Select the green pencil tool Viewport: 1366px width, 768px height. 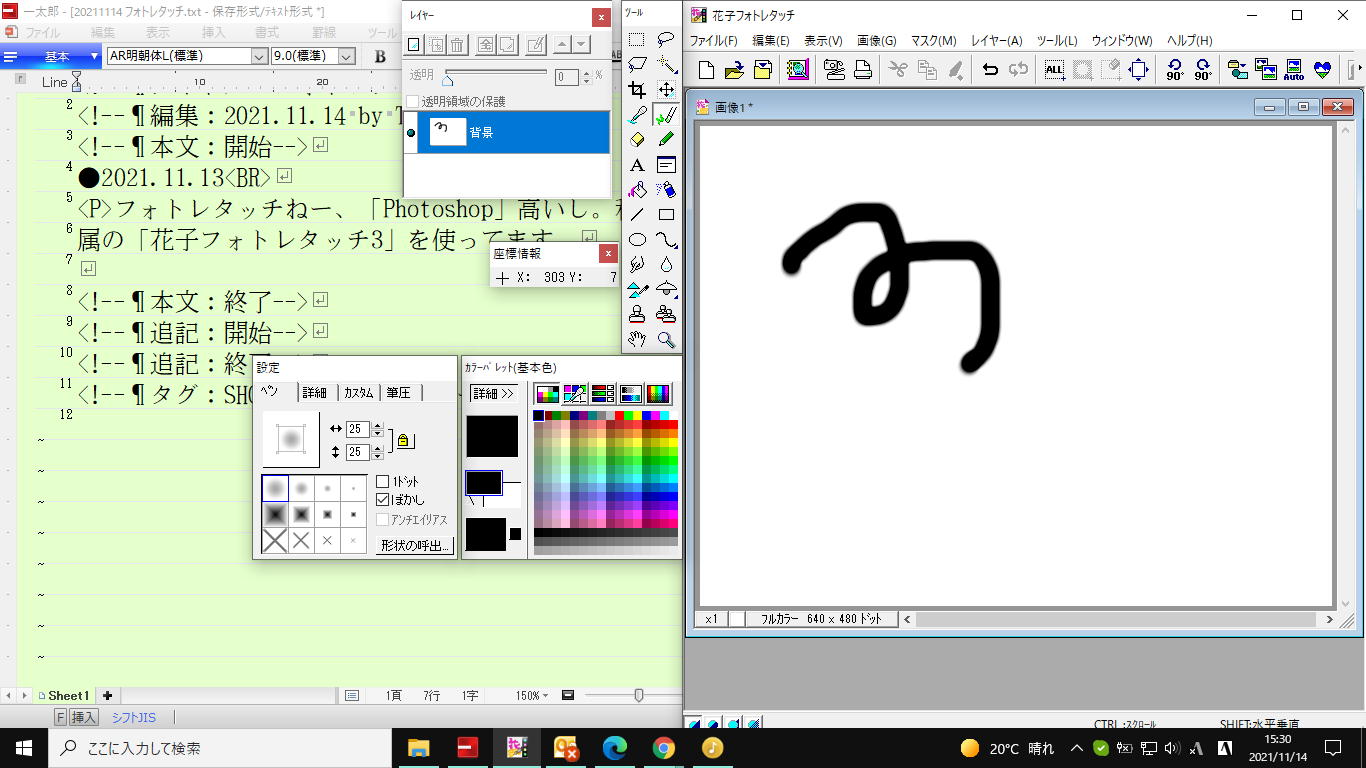coord(666,140)
